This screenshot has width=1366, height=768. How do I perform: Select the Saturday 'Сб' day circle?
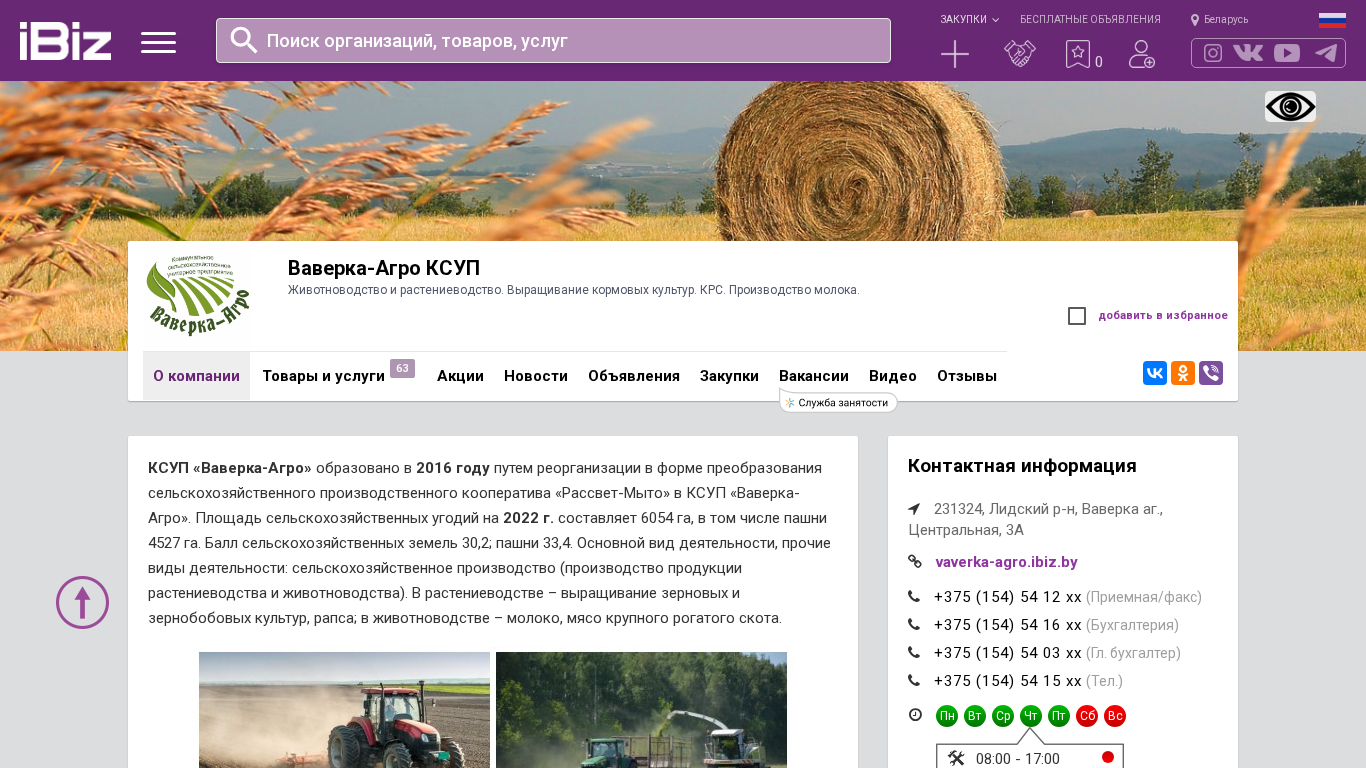pyautogui.click(x=1087, y=716)
